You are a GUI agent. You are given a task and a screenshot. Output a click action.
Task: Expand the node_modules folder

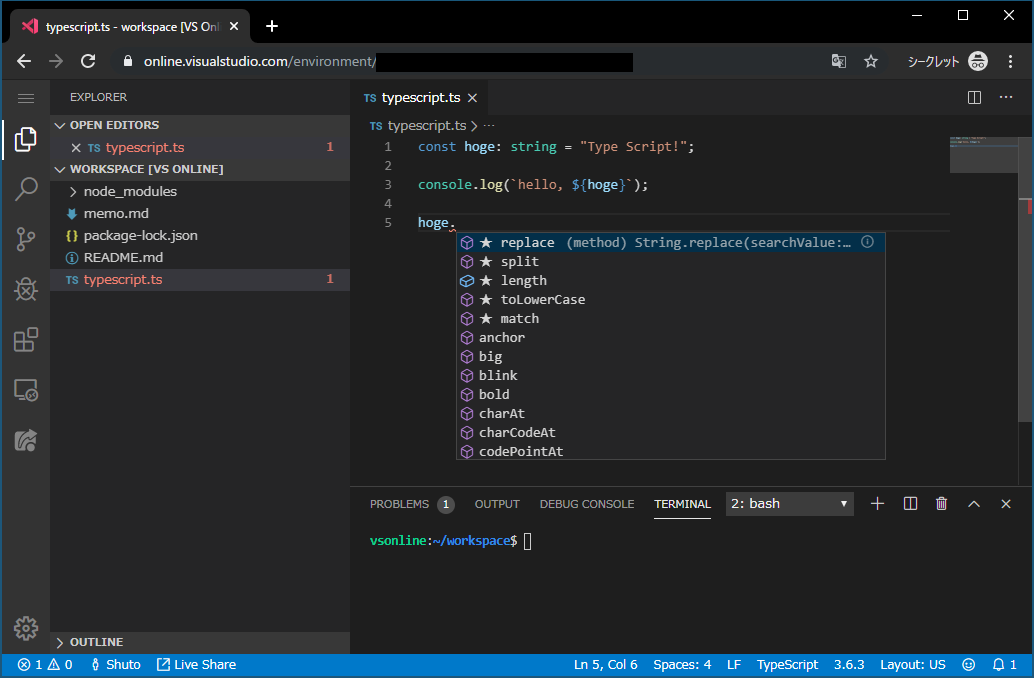130,191
